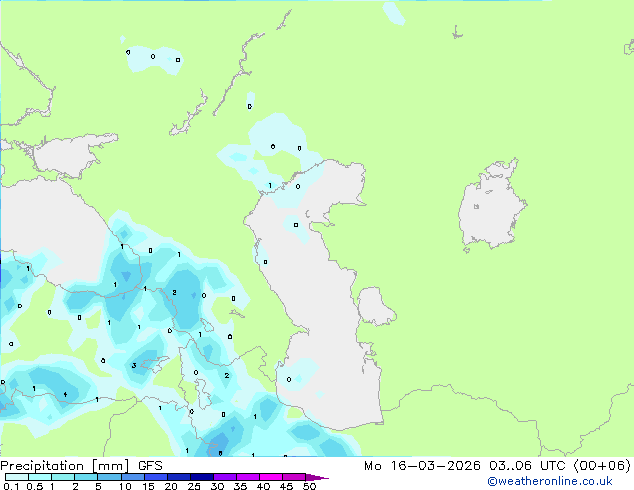Click the legend scale label "10"
This screenshot has height=490, width=634.
tap(125, 486)
